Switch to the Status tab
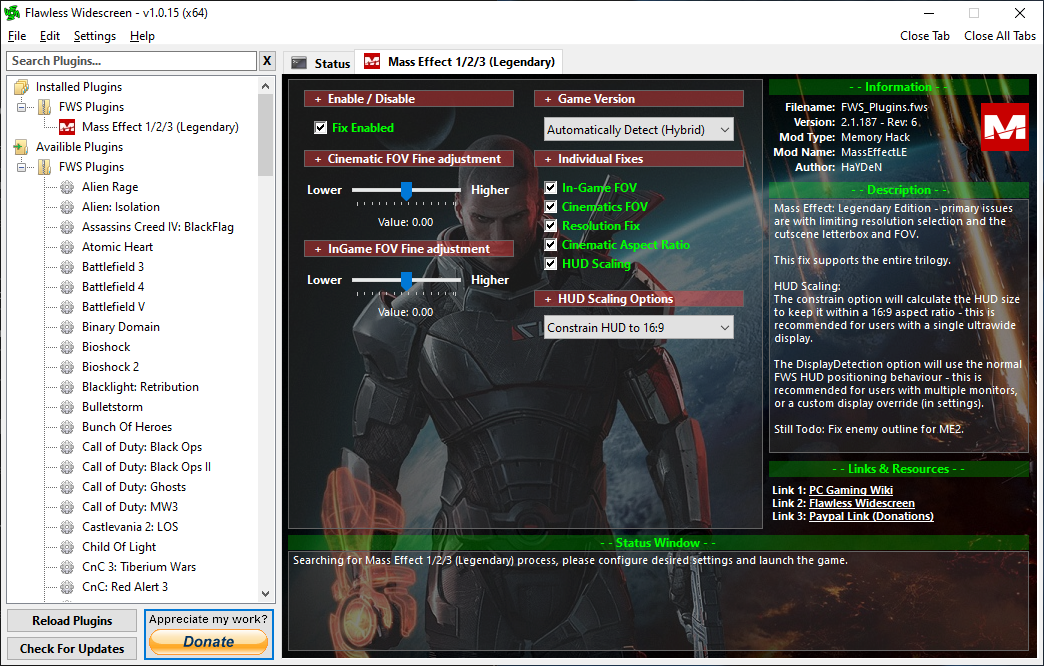 pyautogui.click(x=320, y=63)
